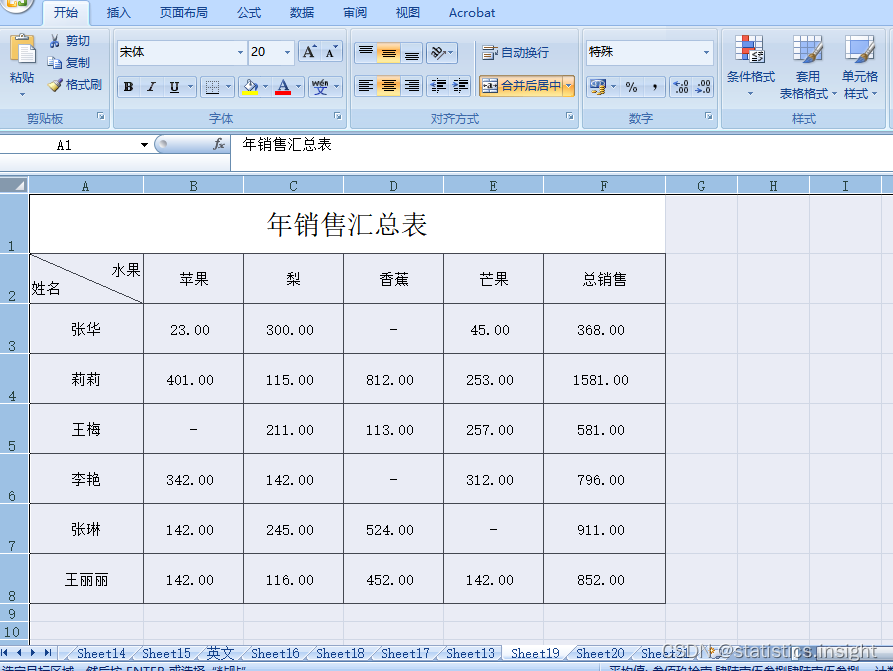Open Format as Table (套用表格格式)

(x=808, y=66)
